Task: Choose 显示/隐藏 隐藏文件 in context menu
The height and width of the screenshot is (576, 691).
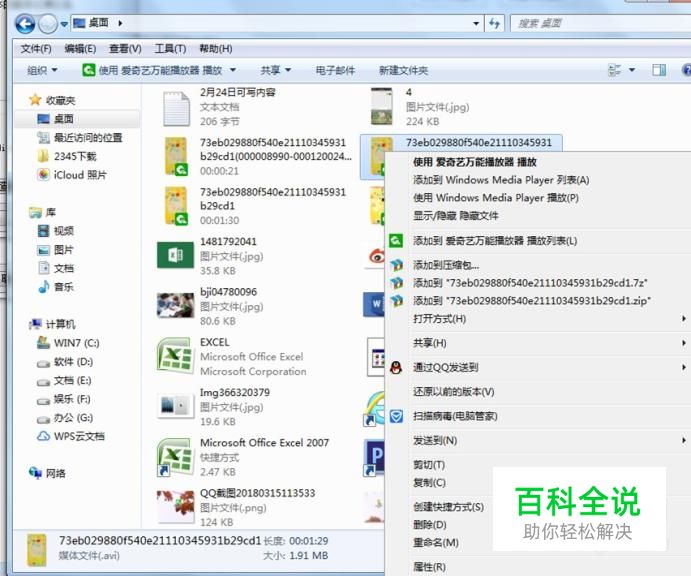Action: (455, 216)
